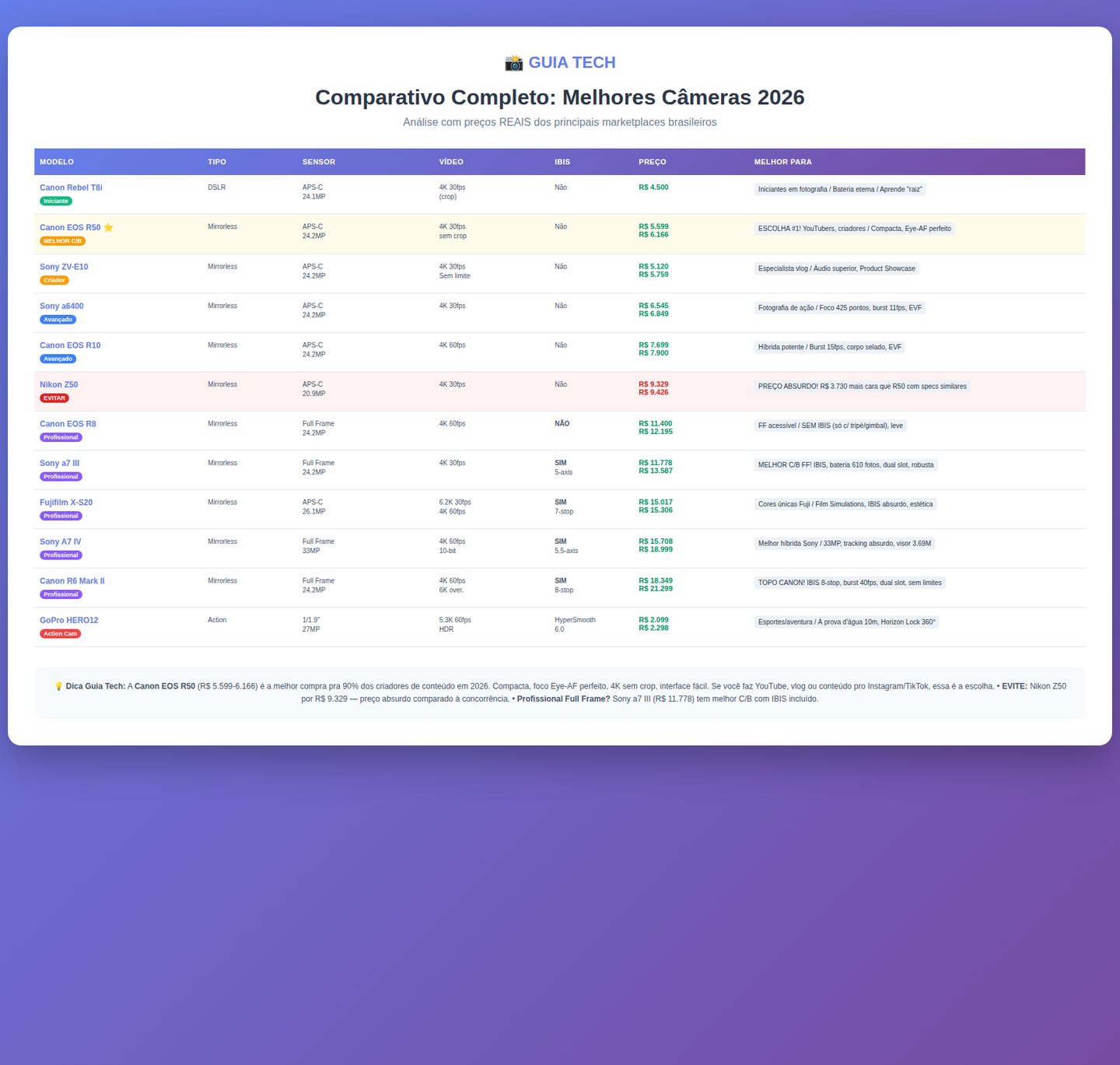The image size is (1120, 1065).
Task: Click the "PREÇO ABSURDO!" tag
Action: tap(863, 387)
